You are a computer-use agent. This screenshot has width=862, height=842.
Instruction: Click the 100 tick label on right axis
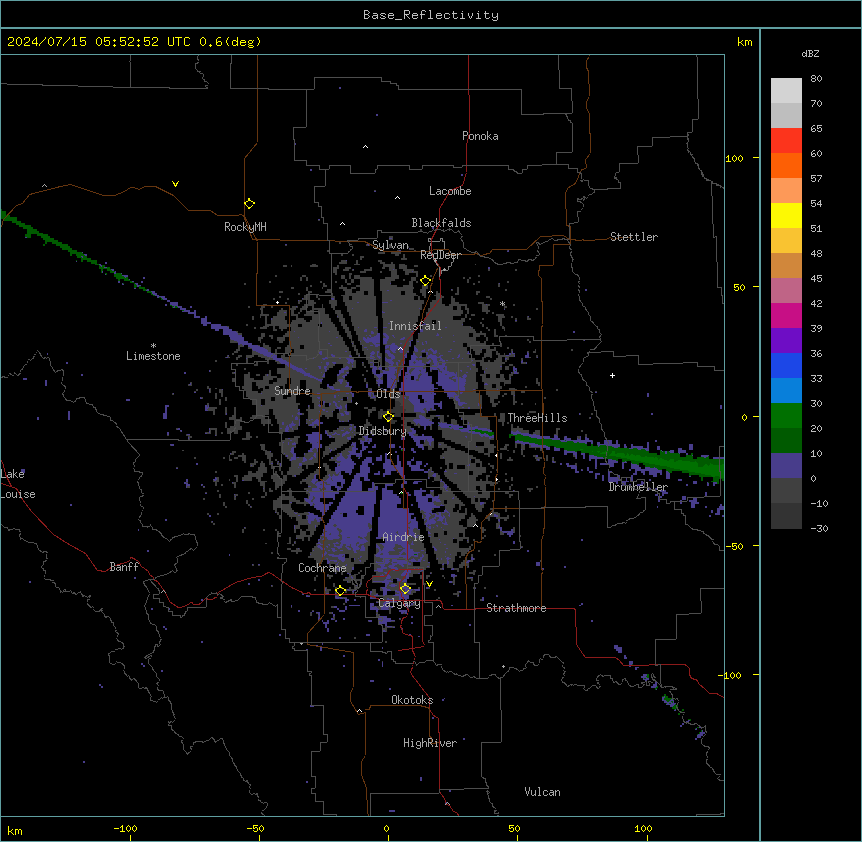(734, 158)
